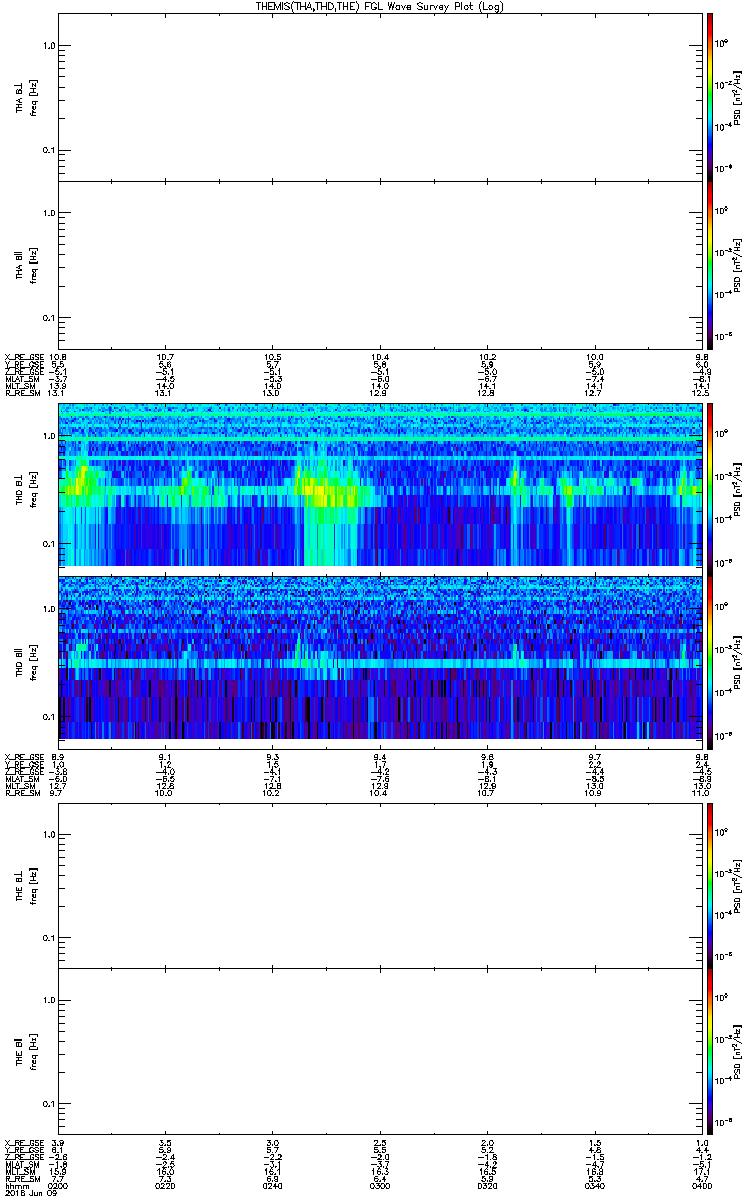Click 'R_RE_SM' row label under THA panels
This screenshot has width=750, height=1200.
coord(21,393)
